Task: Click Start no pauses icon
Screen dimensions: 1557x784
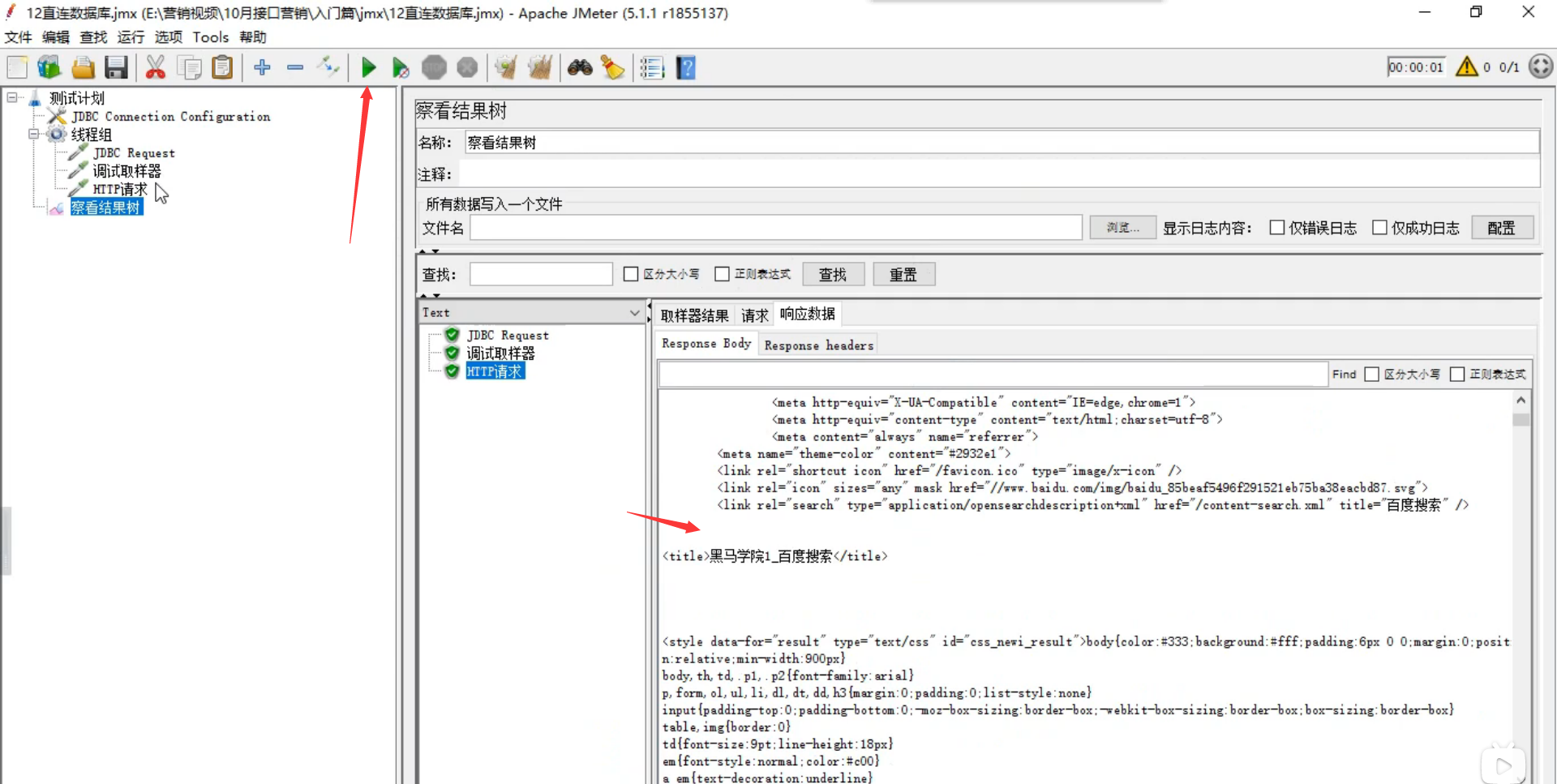Action: coord(401,67)
